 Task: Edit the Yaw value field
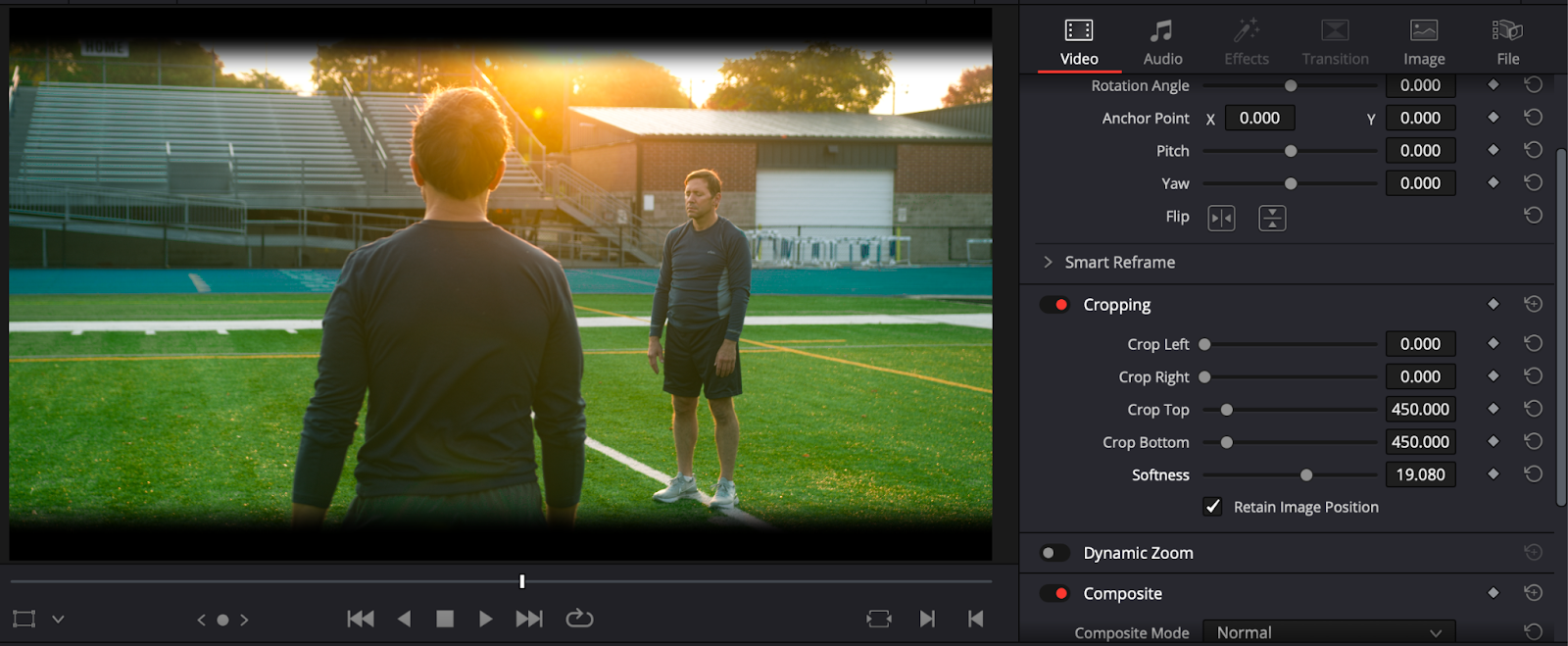1420,183
